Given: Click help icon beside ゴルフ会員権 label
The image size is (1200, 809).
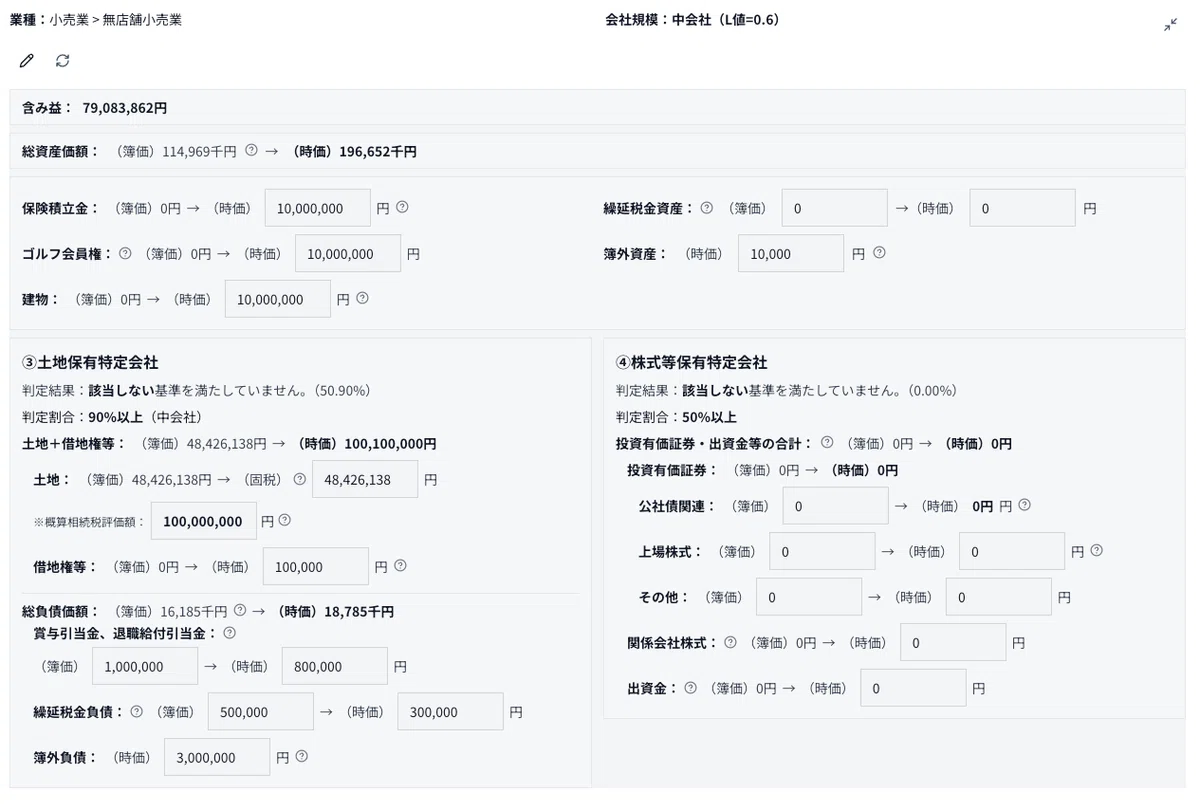Looking at the screenshot, I should tap(125, 253).
